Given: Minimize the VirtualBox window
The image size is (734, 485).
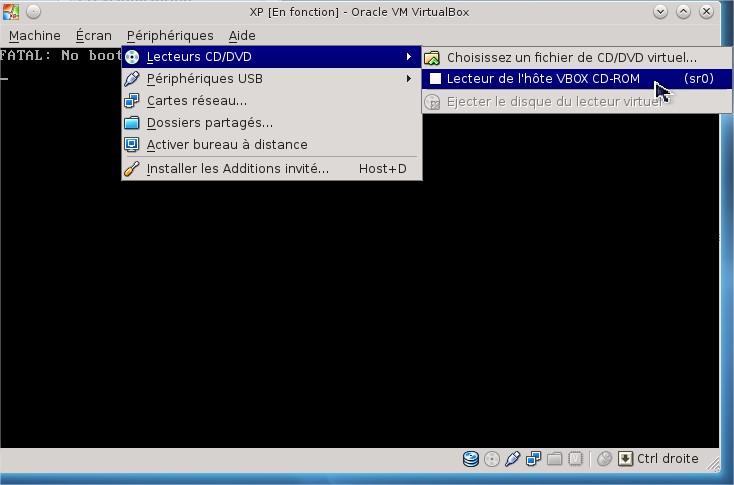Looking at the screenshot, I should point(661,12).
